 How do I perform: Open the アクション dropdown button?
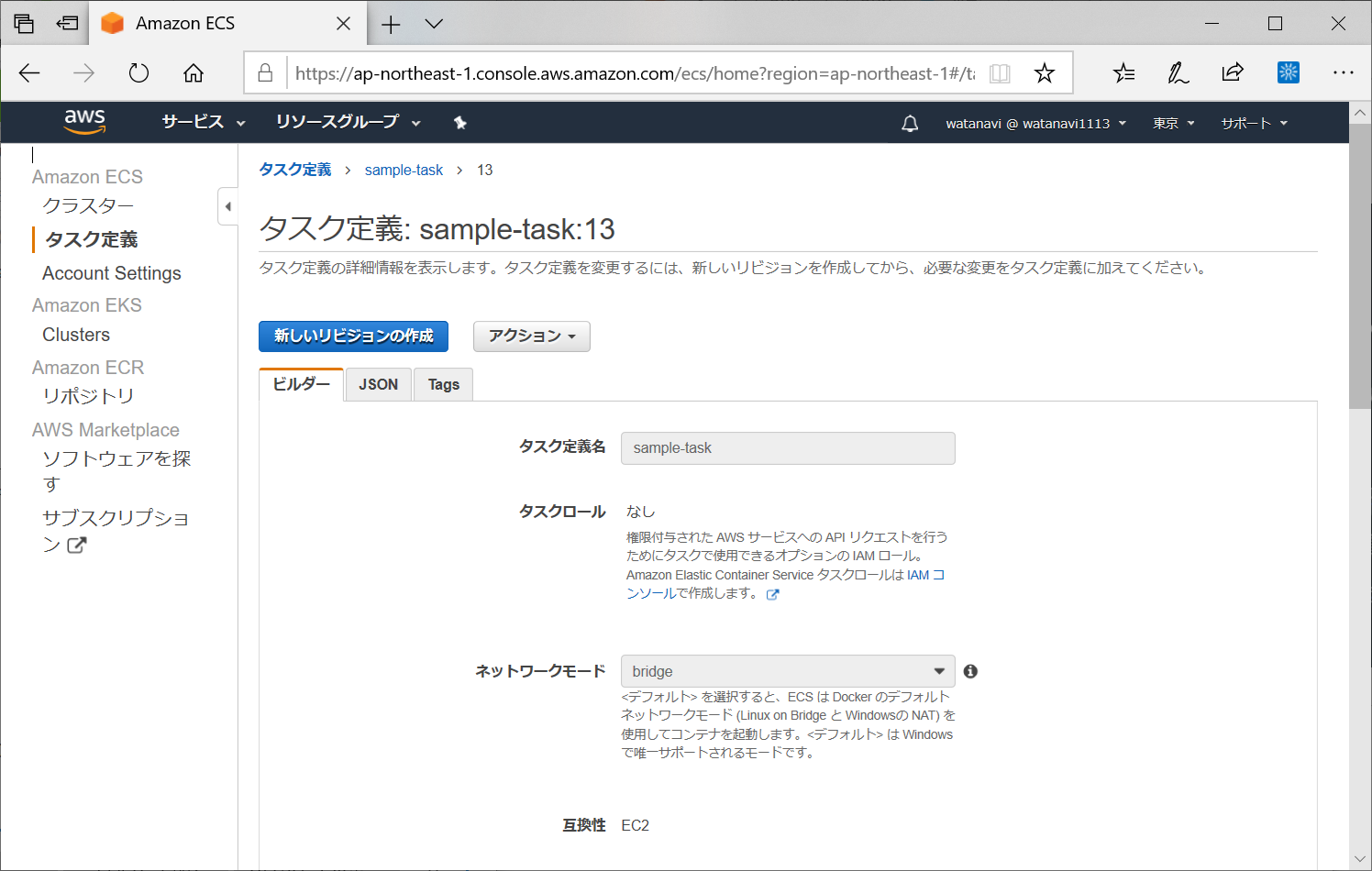[x=532, y=336]
